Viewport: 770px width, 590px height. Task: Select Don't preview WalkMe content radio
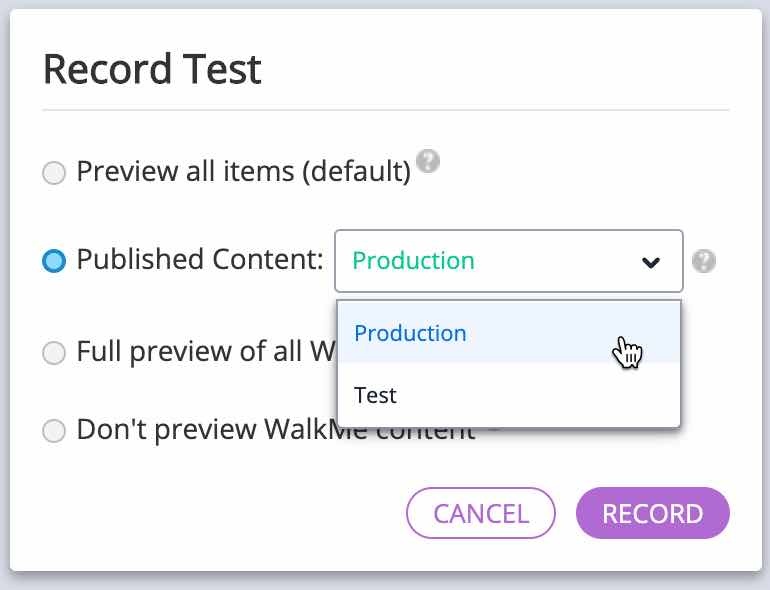coord(54,430)
